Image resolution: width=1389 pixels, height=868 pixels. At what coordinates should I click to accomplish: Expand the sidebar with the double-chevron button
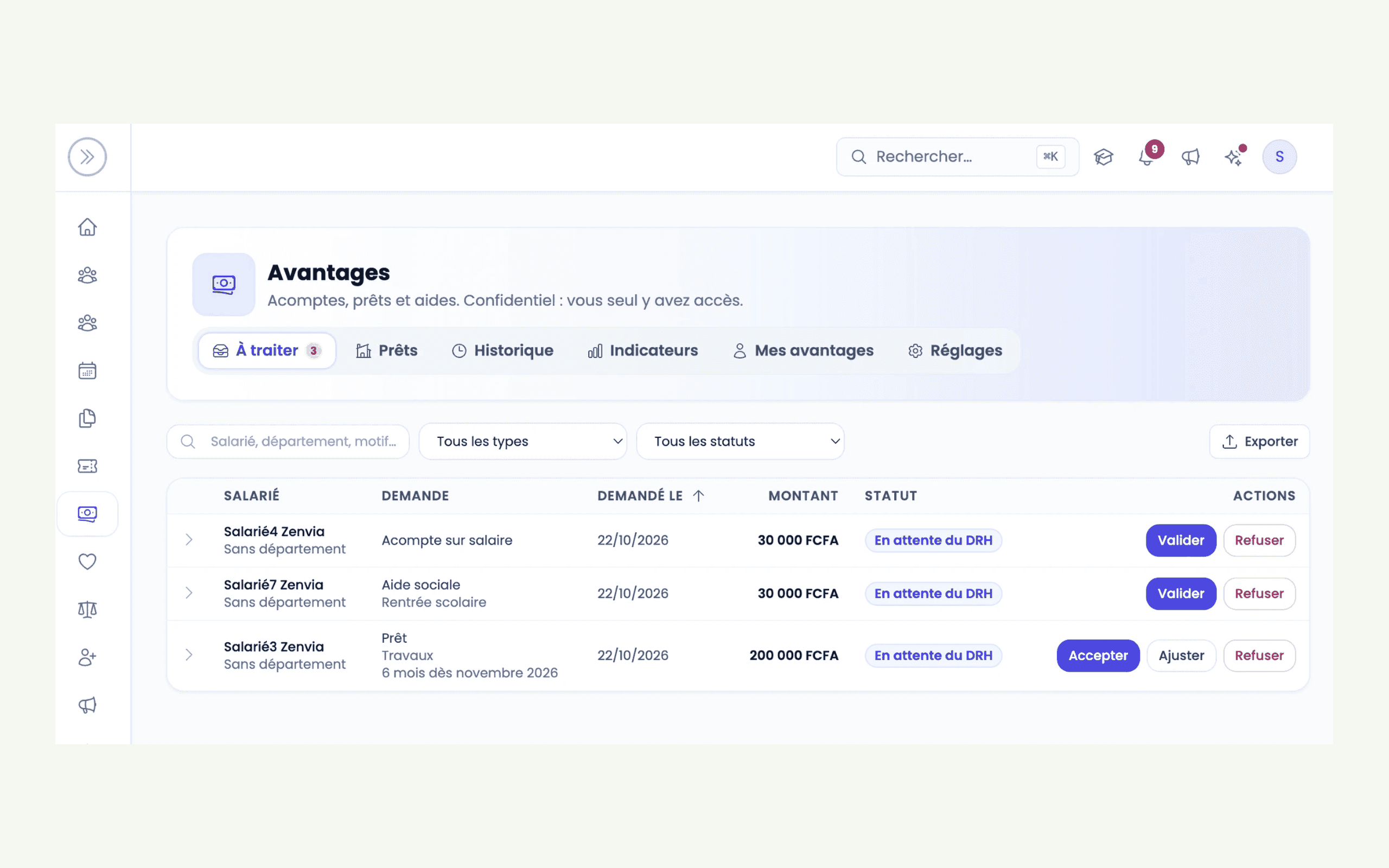(x=87, y=157)
